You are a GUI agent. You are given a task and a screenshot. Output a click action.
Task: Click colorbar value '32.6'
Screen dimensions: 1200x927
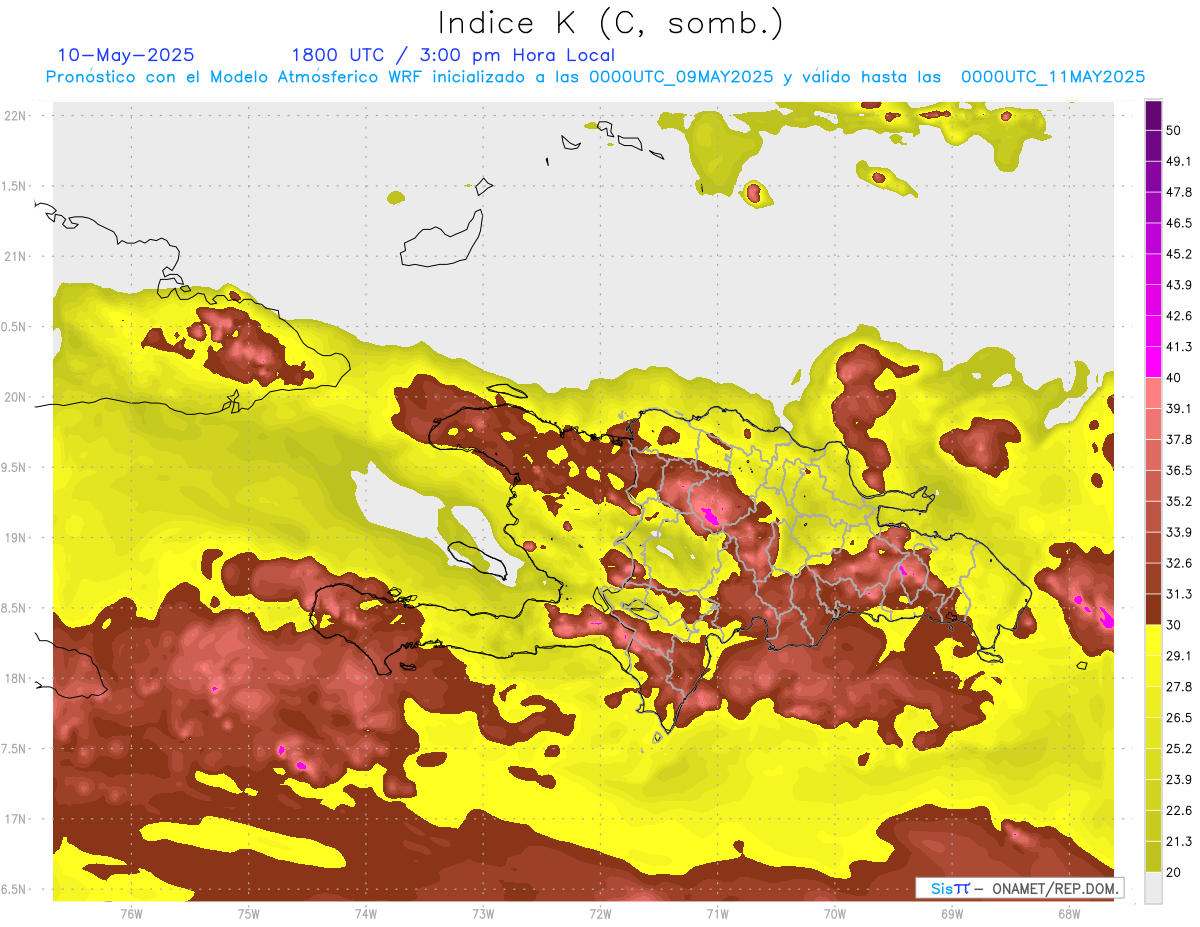[x=1179, y=563]
